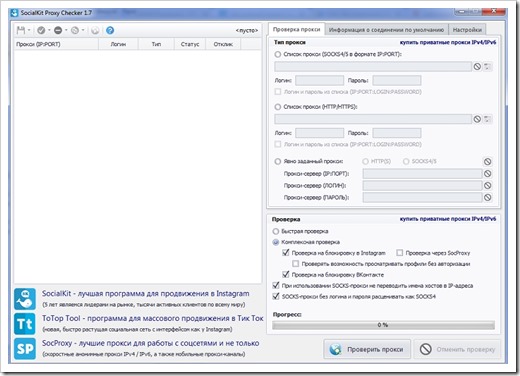Click Прокси-сервер (ПАРОЛЬ) input field
Screen dimensions: 520x376
tap(422, 197)
